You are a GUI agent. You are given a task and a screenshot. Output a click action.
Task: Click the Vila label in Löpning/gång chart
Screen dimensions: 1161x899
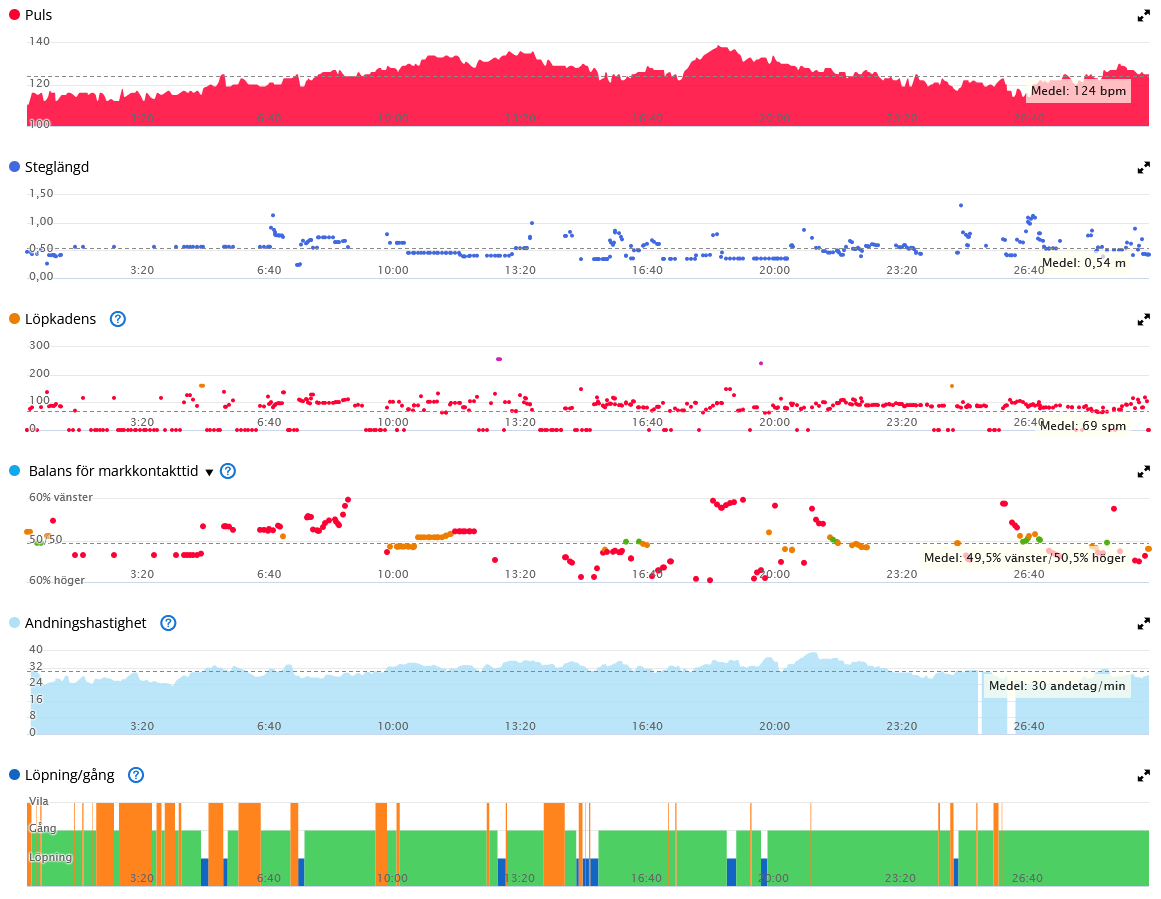pyautogui.click(x=39, y=801)
